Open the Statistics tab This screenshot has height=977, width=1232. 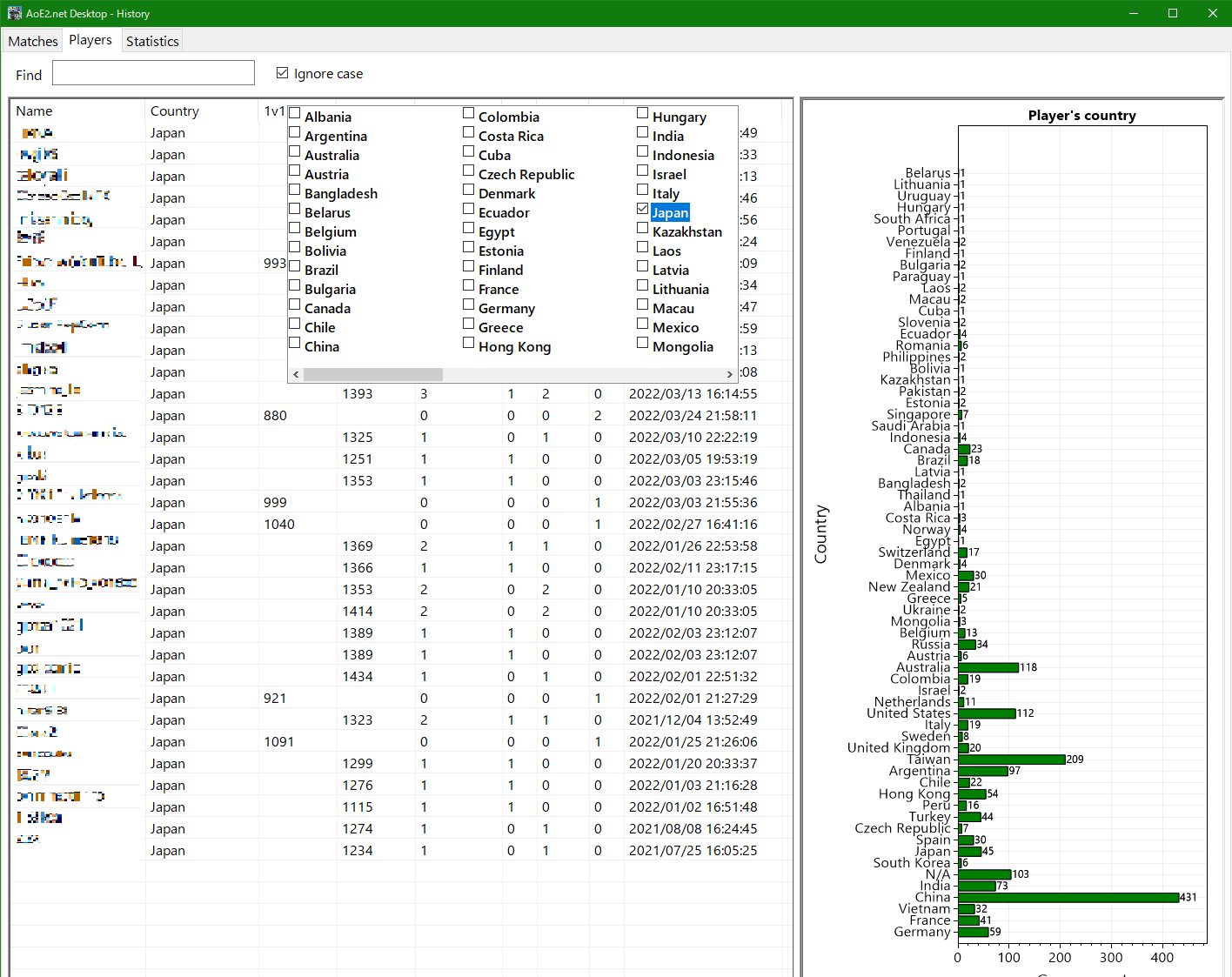(x=152, y=41)
